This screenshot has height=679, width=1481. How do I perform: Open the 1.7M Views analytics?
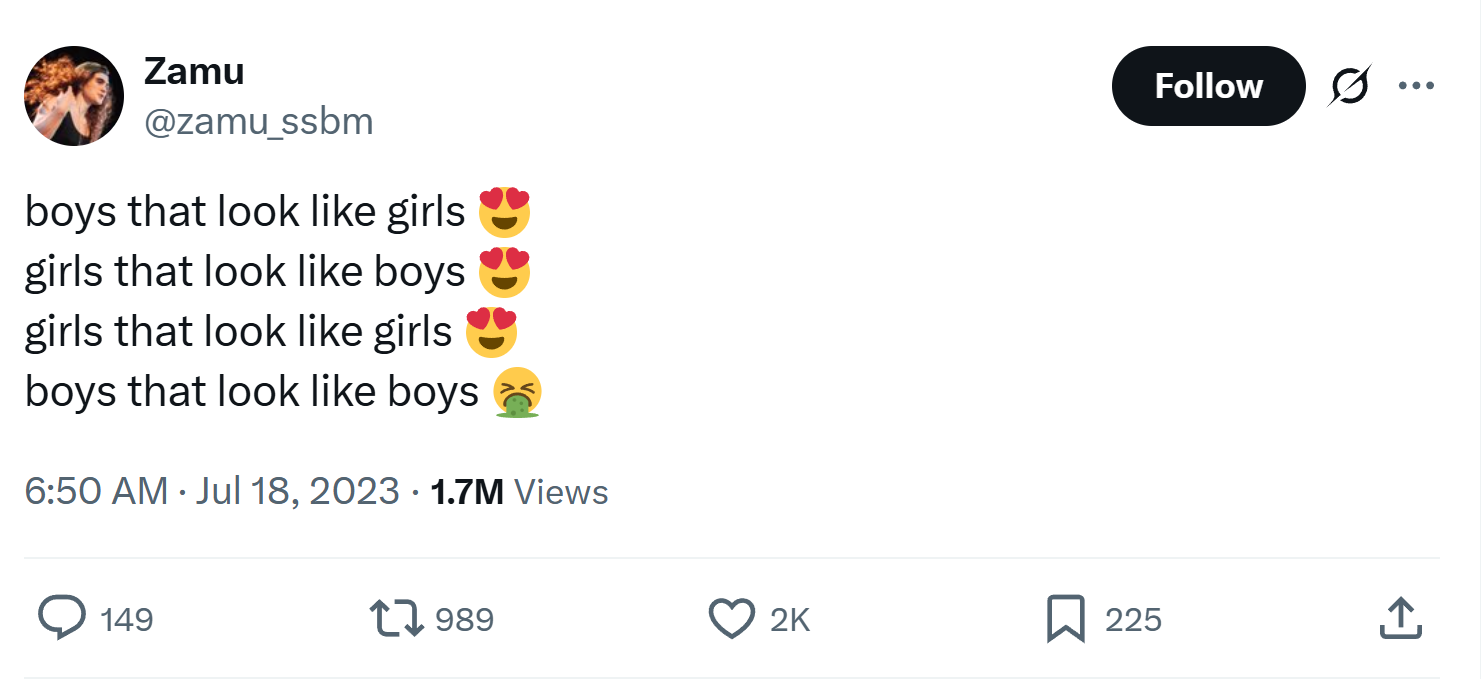tap(518, 492)
